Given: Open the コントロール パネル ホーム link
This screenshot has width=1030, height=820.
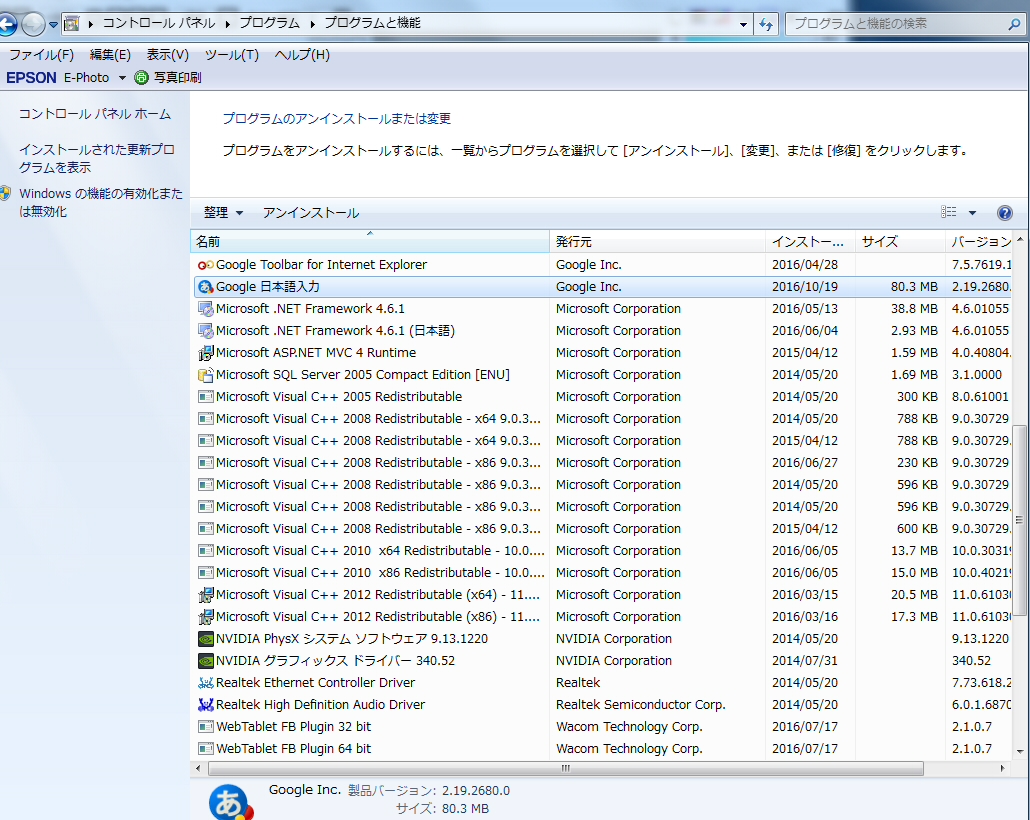Looking at the screenshot, I should point(95,114).
